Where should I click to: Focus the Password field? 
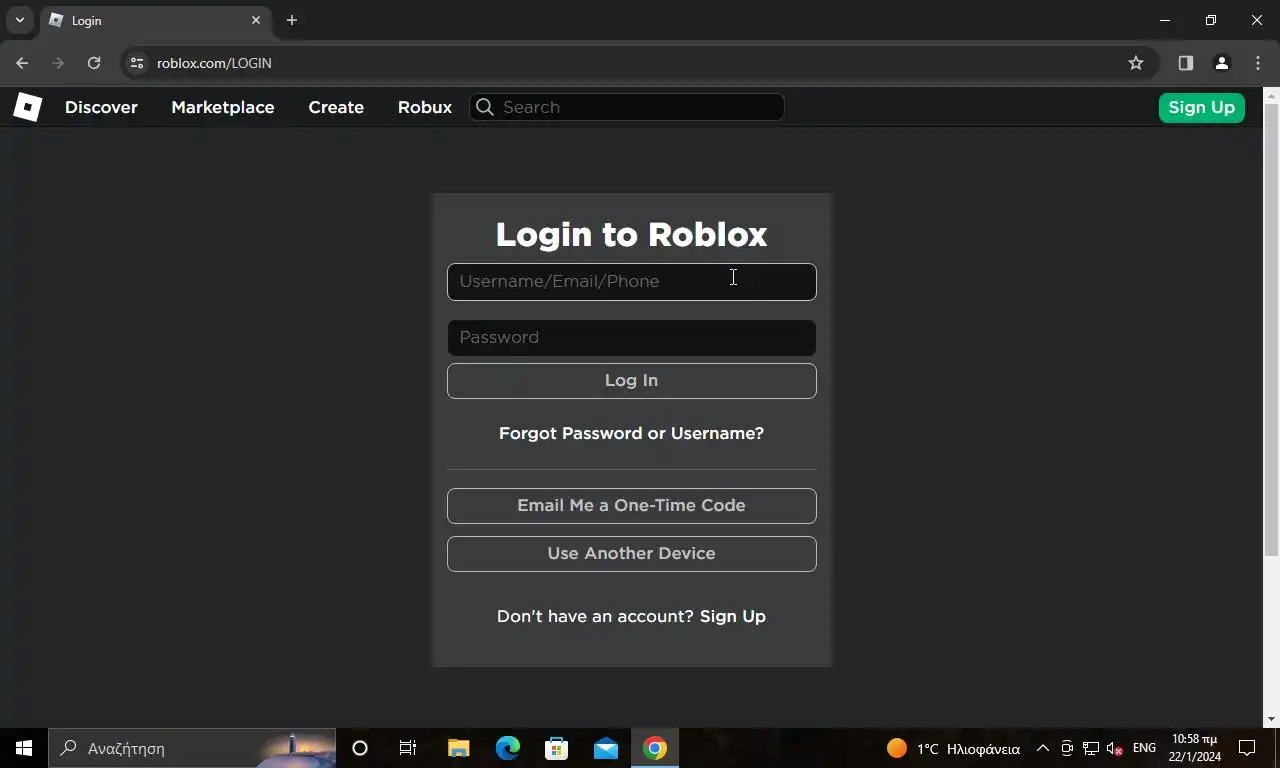(631, 338)
